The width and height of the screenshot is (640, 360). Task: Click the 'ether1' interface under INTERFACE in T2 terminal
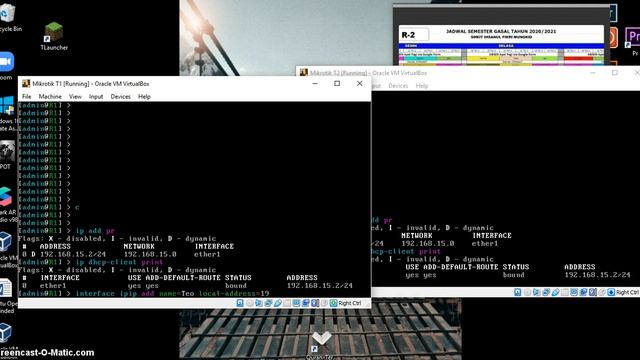tap(485, 244)
